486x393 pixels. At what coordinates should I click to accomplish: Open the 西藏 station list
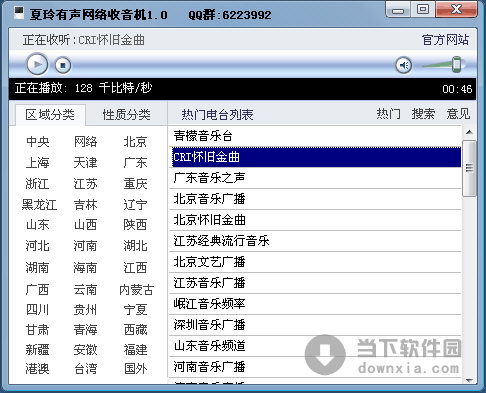tap(135, 330)
